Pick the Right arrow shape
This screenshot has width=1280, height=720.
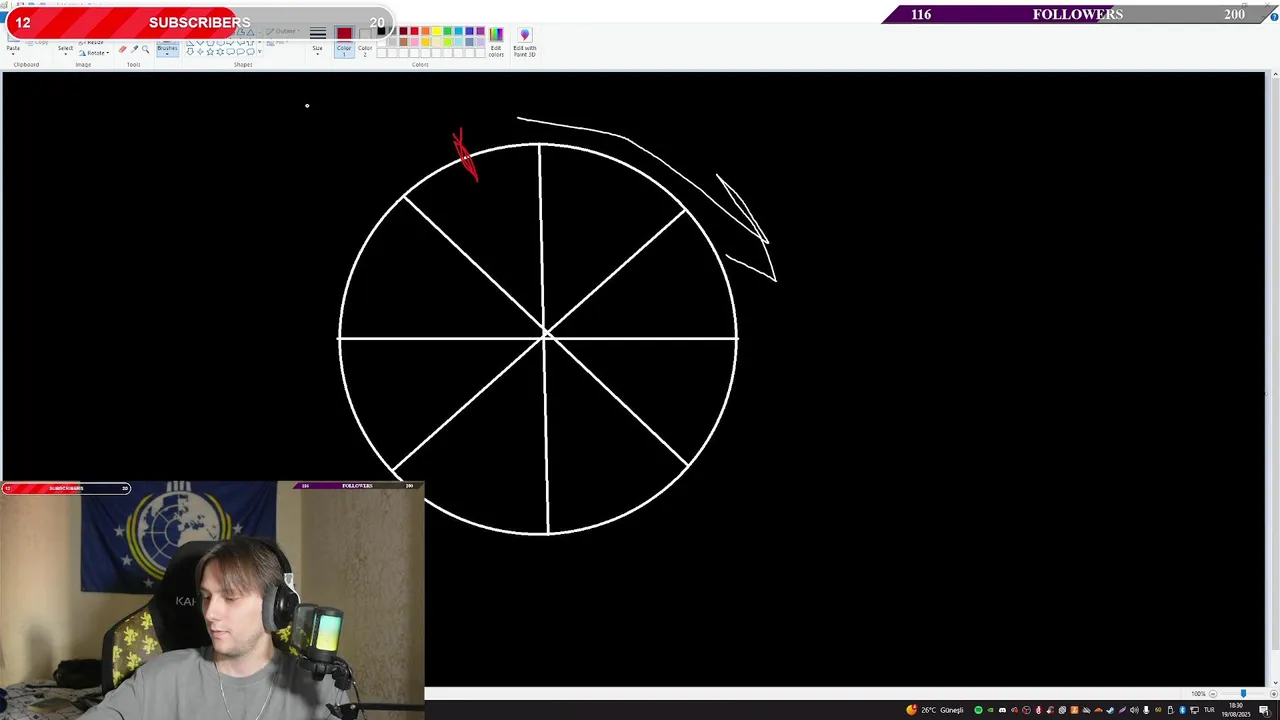coord(230,43)
